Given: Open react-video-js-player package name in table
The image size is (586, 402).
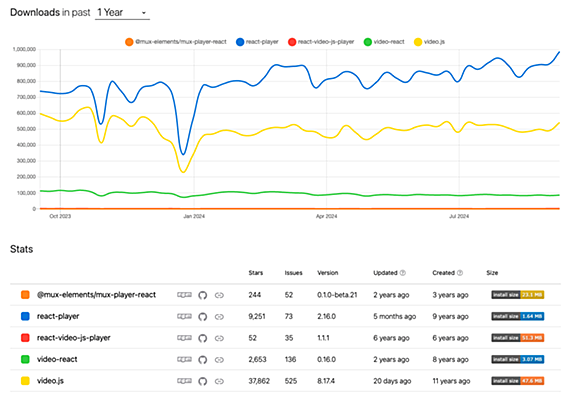Looking at the screenshot, I should tap(74, 338).
